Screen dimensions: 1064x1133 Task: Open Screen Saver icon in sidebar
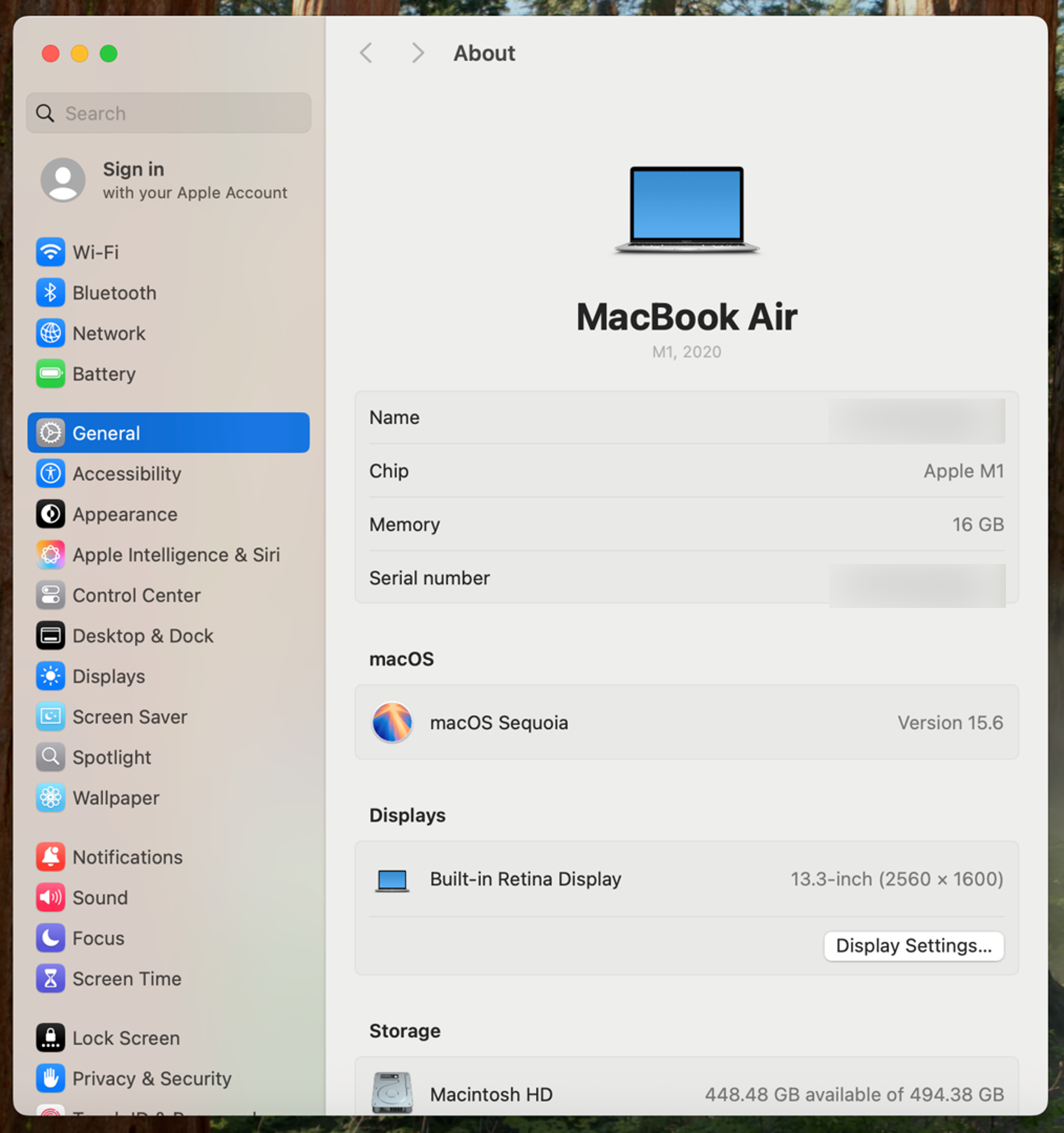(50, 716)
